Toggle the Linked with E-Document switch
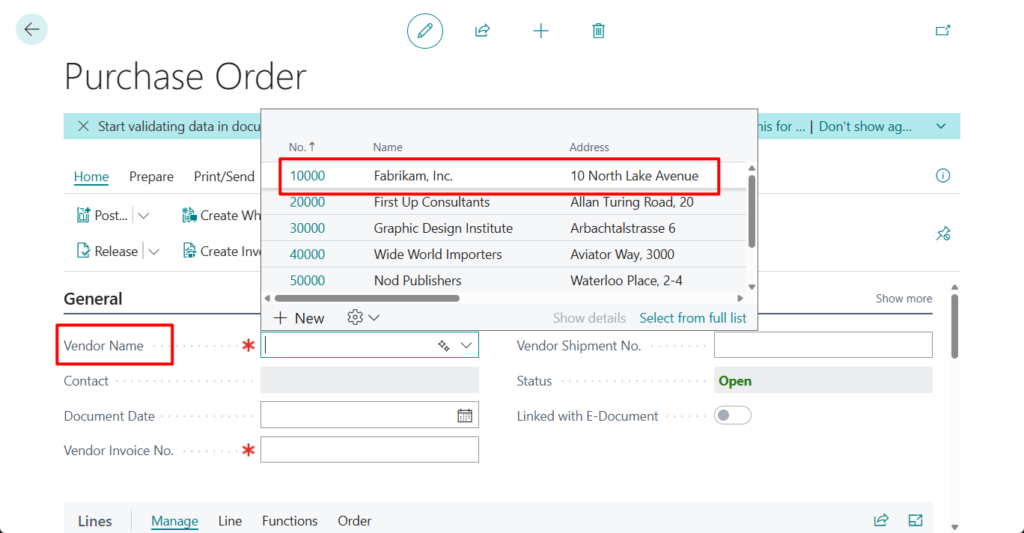1024x533 pixels. coord(733,416)
